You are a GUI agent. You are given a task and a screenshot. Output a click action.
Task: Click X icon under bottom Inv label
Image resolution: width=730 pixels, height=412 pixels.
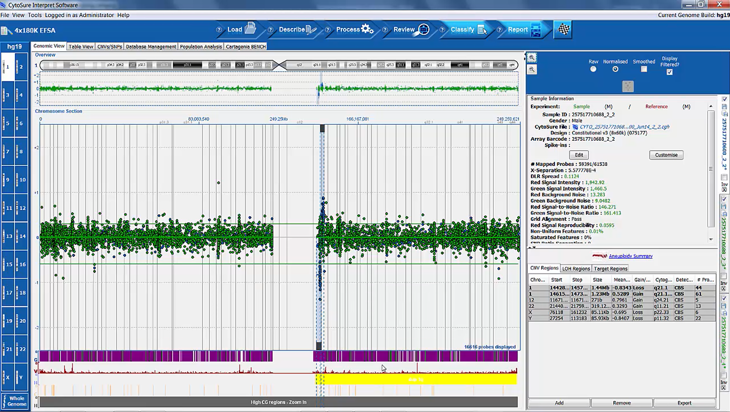(724, 387)
